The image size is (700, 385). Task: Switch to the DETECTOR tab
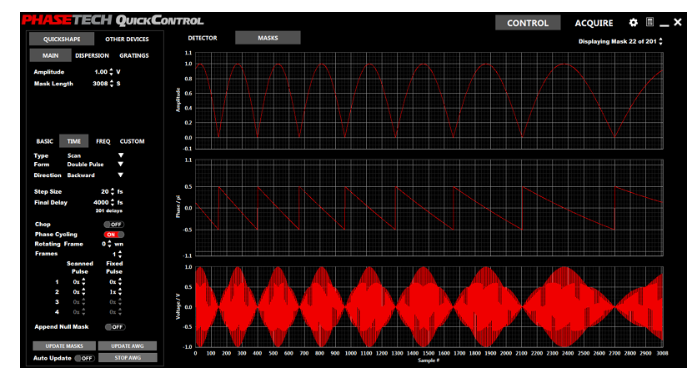tap(202, 38)
